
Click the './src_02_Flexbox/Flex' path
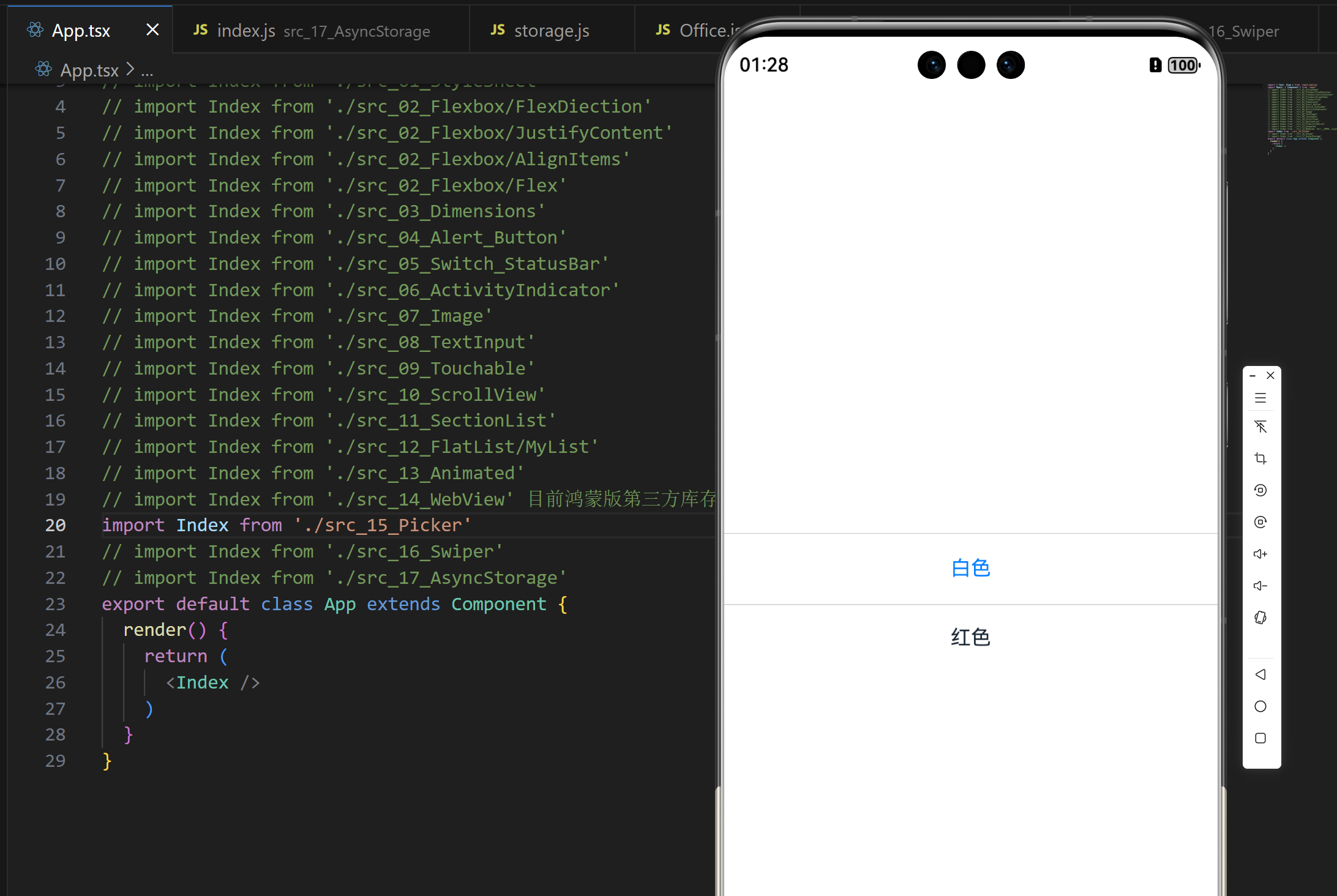(x=446, y=186)
